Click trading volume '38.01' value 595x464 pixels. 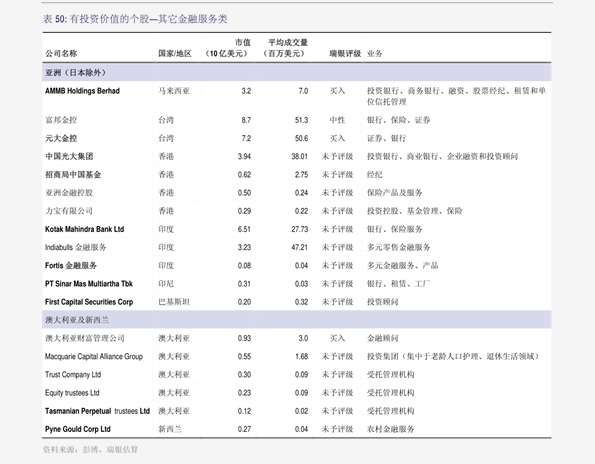300,156
